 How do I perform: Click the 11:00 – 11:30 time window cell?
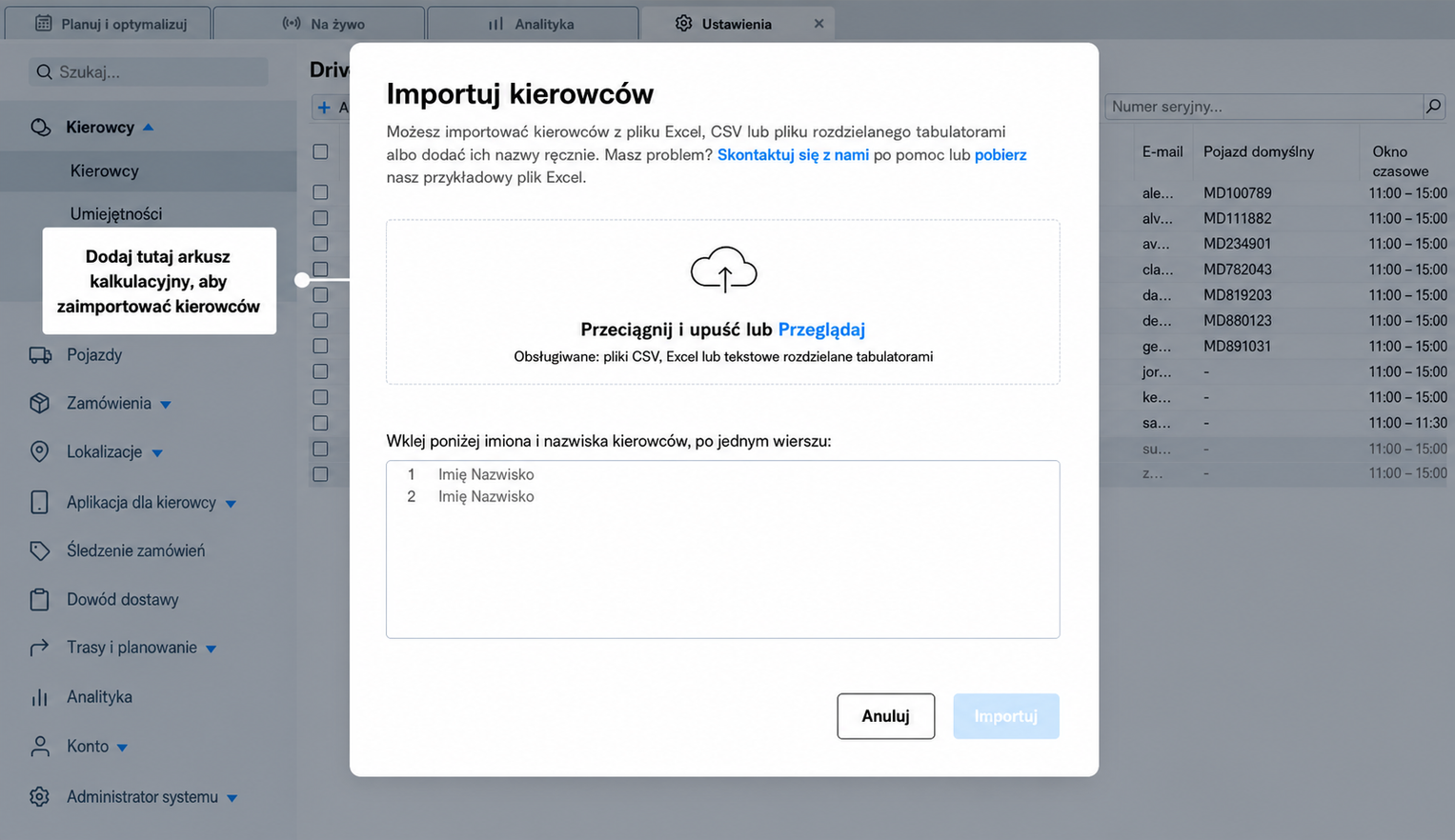point(1407,423)
